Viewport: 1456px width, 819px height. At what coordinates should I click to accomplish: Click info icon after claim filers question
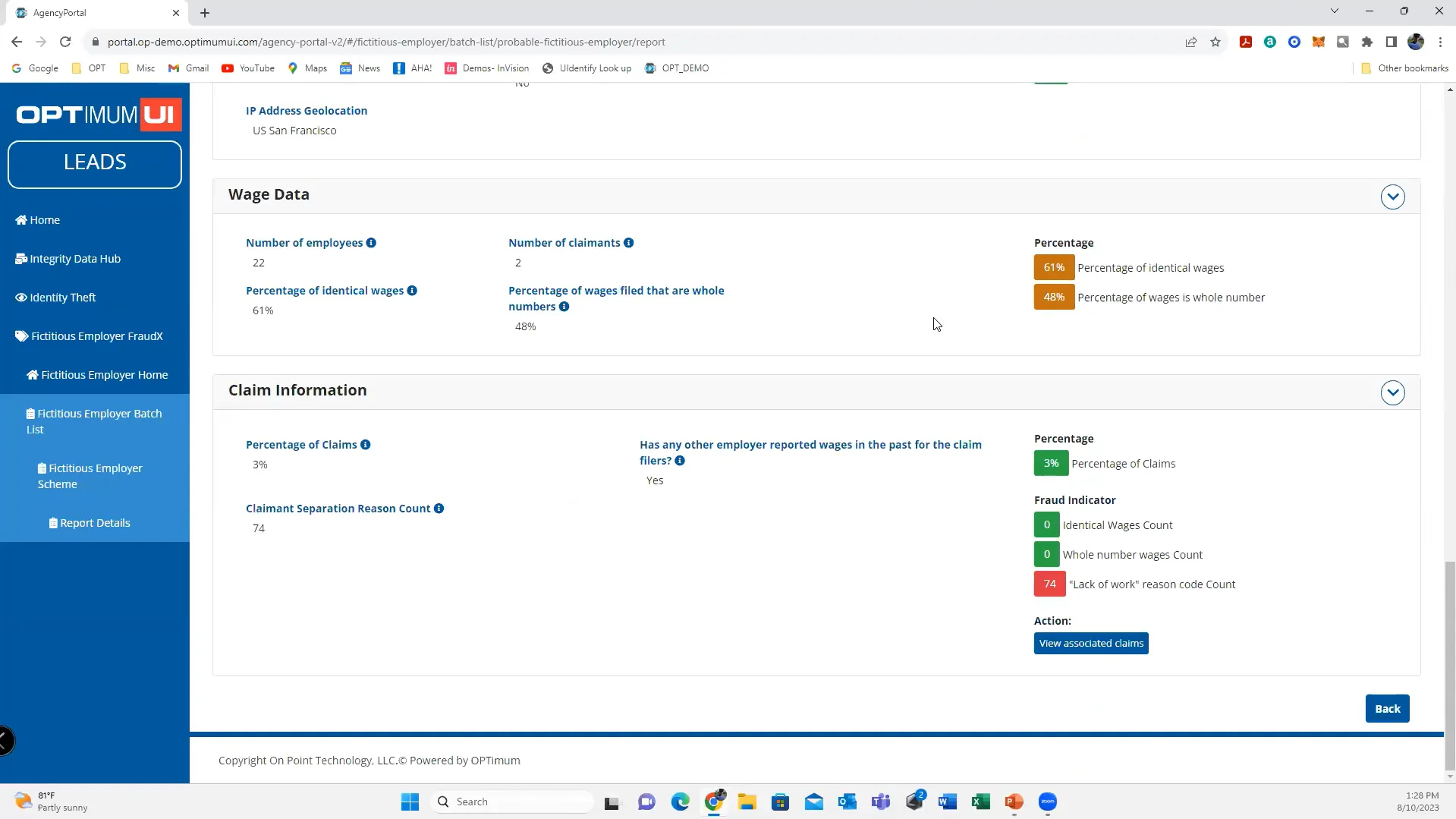coord(680,461)
